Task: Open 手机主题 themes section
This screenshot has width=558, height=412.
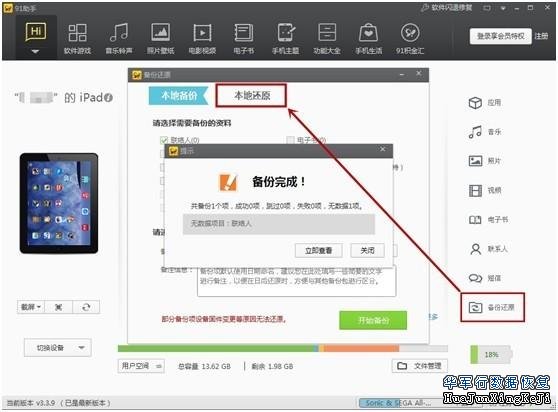Action: click(285, 38)
